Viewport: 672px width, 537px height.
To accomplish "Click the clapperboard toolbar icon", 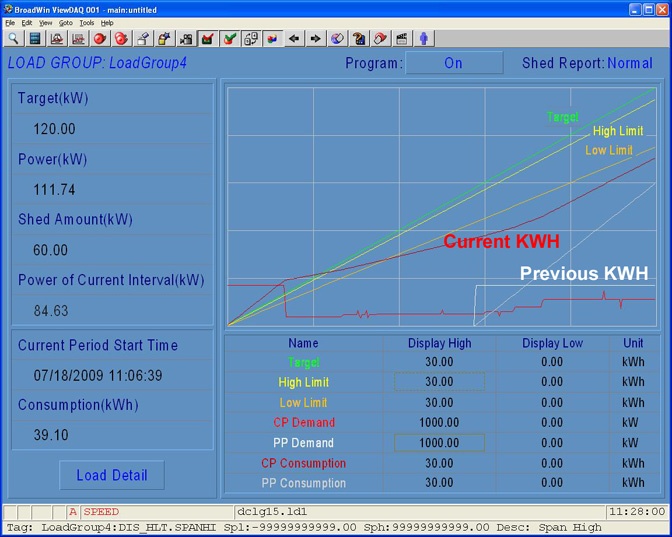I will 402,39.
